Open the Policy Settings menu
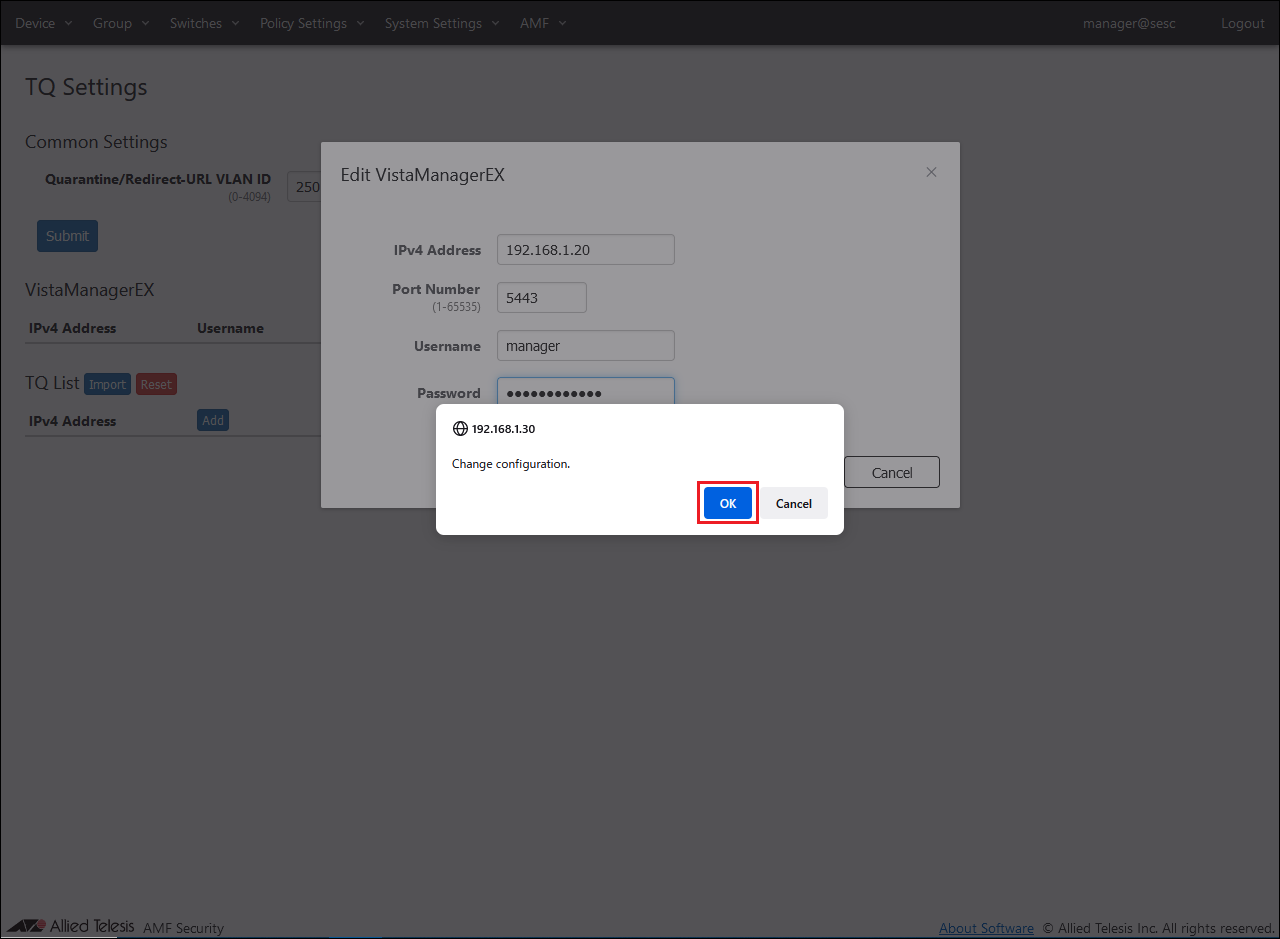This screenshot has height=939, width=1280. pyautogui.click(x=312, y=23)
